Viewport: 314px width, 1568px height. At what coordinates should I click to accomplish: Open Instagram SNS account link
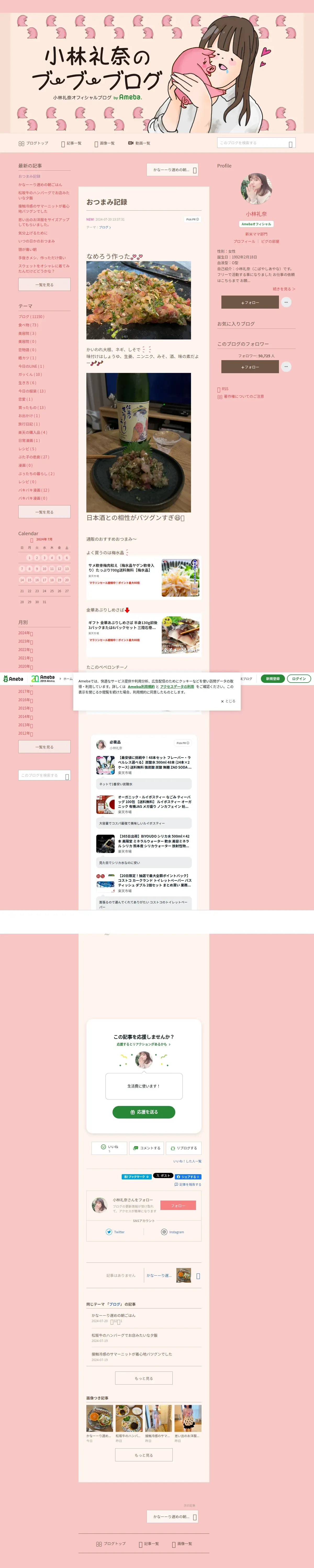(172, 1232)
